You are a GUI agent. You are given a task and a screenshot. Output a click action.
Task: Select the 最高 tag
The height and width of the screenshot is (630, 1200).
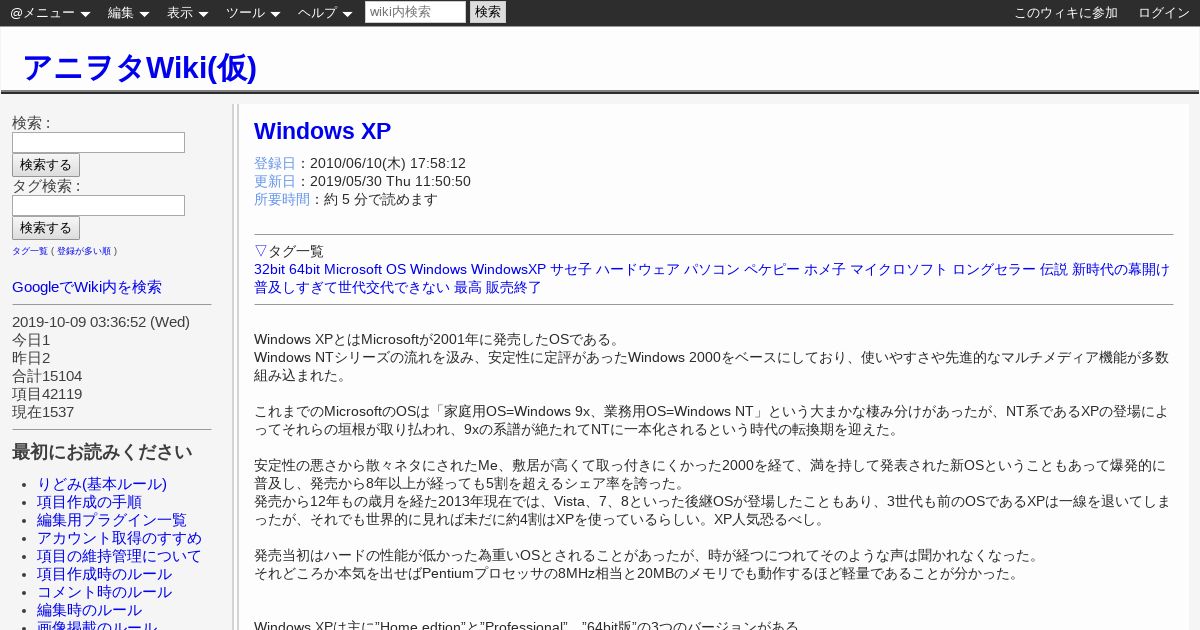point(468,287)
